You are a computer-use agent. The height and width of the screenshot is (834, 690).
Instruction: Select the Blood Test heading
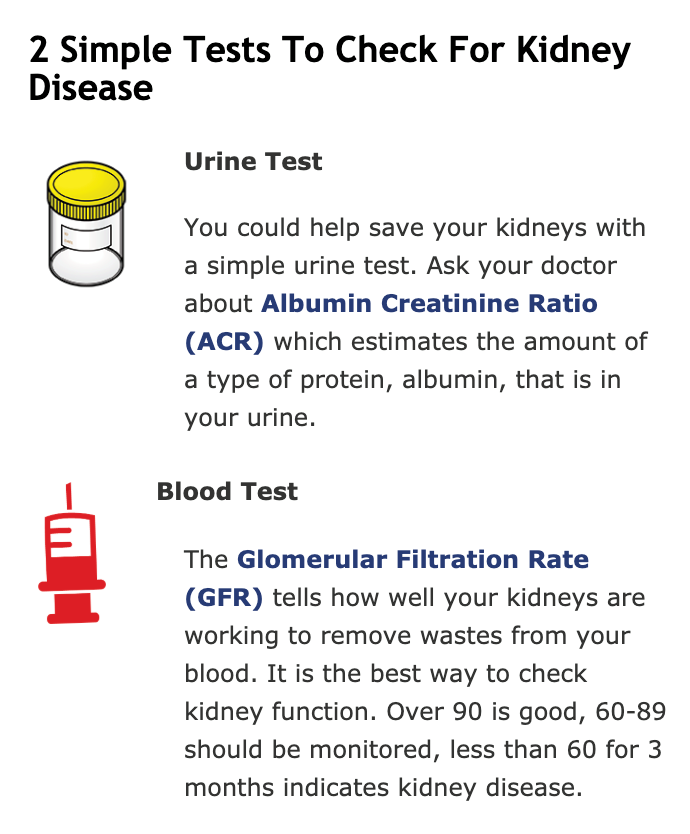click(227, 491)
